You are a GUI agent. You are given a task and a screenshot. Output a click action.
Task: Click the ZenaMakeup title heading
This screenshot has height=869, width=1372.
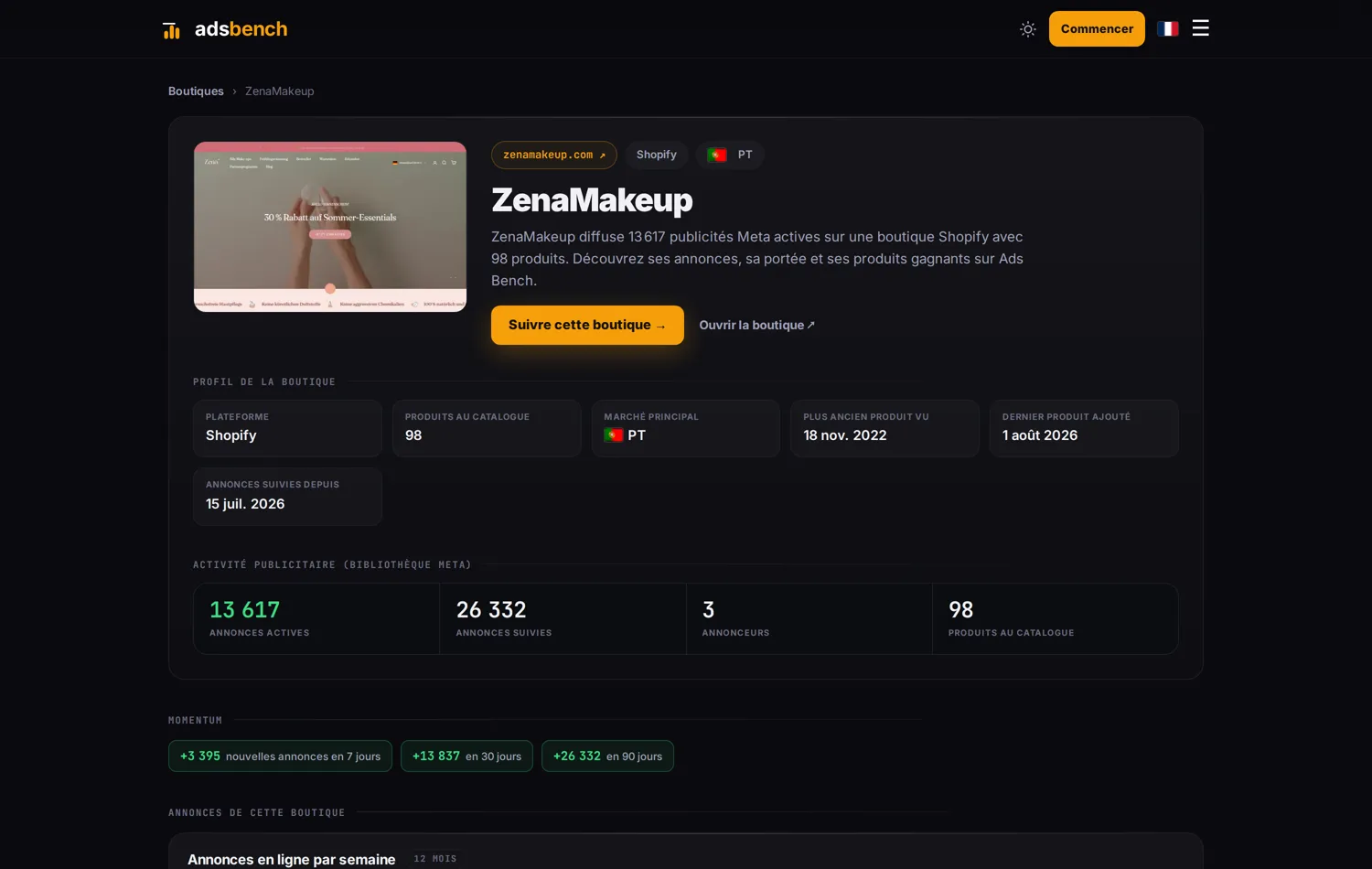coord(592,199)
